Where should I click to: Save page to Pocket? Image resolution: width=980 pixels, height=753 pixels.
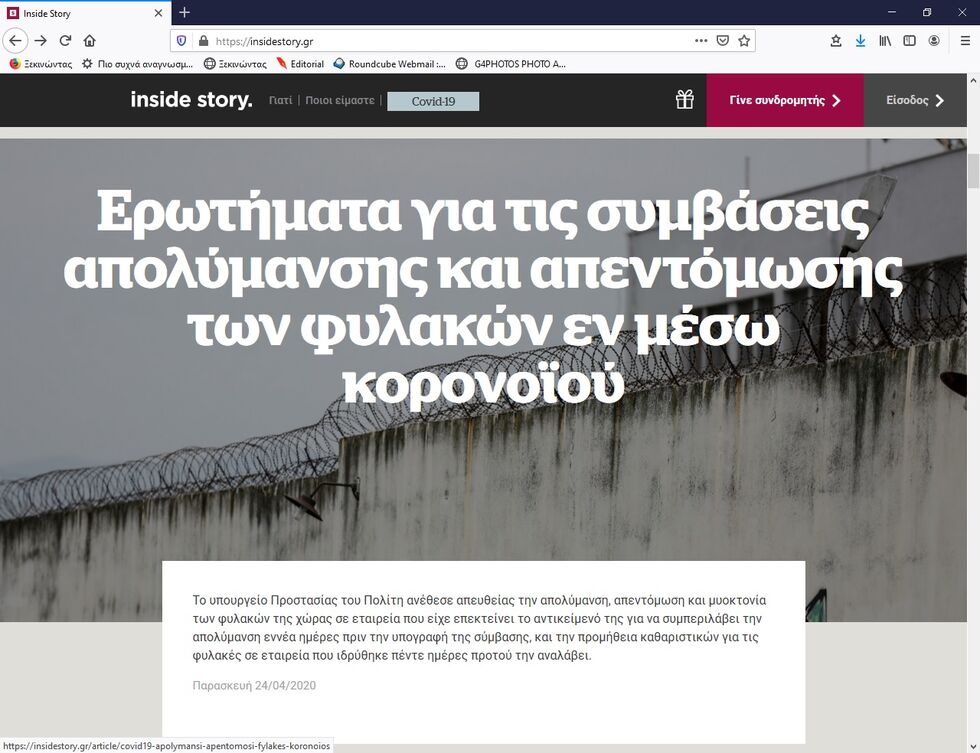click(722, 41)
